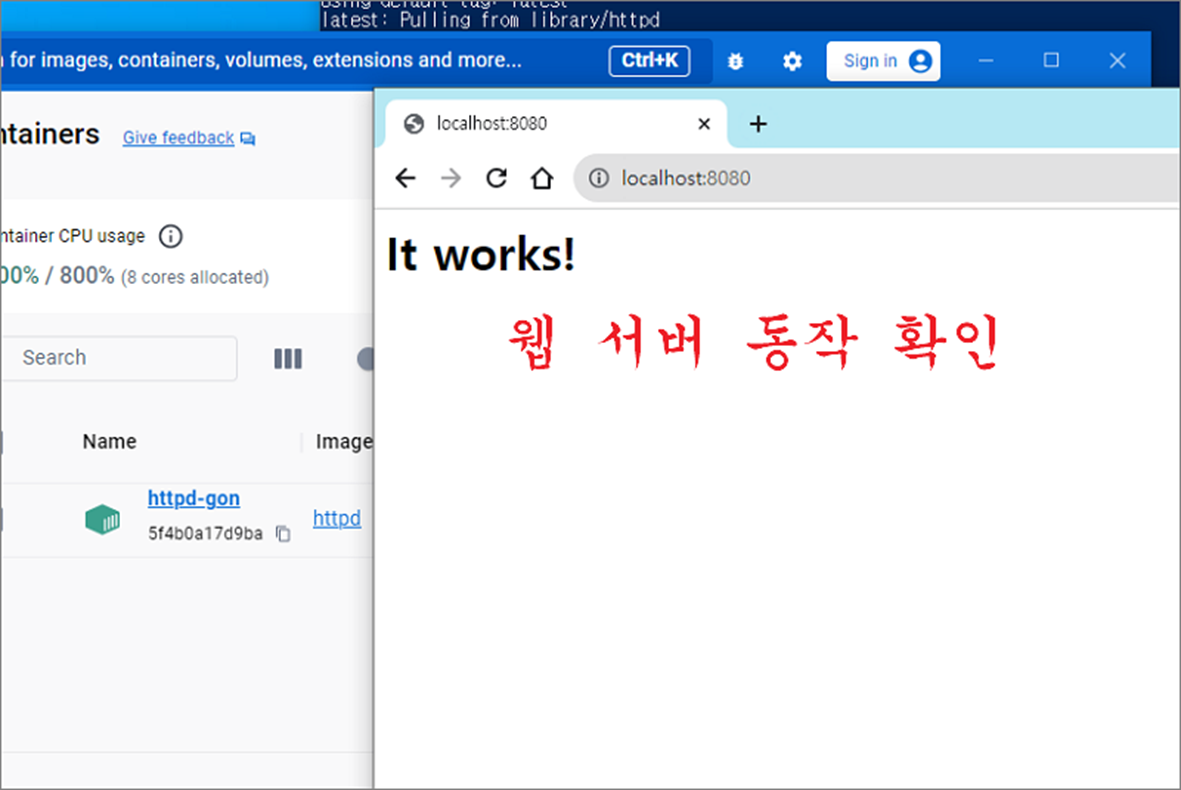Screen dimensions: 1181x790
Task: Reload the localhost:8080 page
Action: [496, 178]
